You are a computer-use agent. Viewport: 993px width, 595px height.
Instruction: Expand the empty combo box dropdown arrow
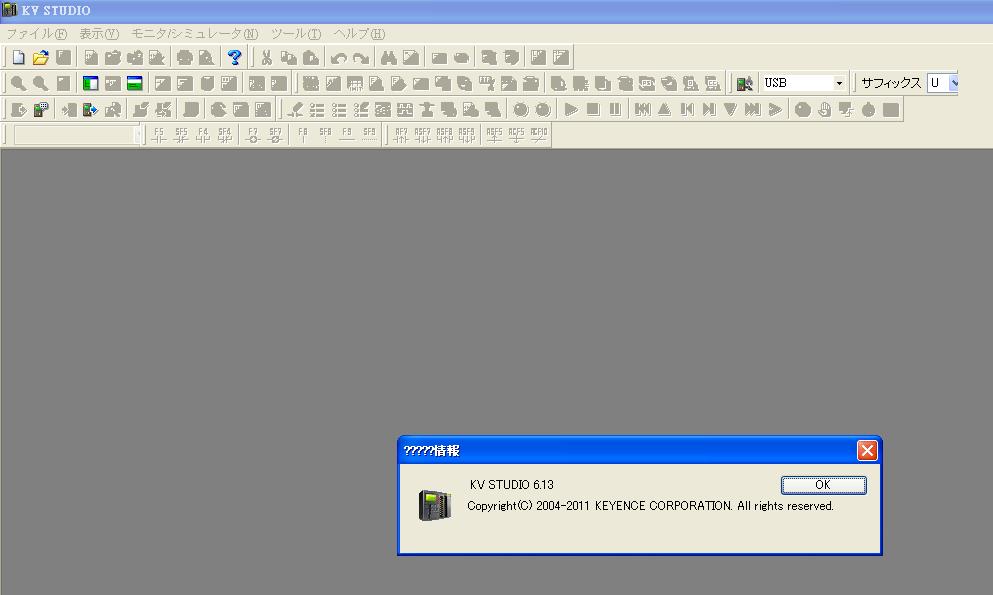pyautogui.click(x=138, y=135)
